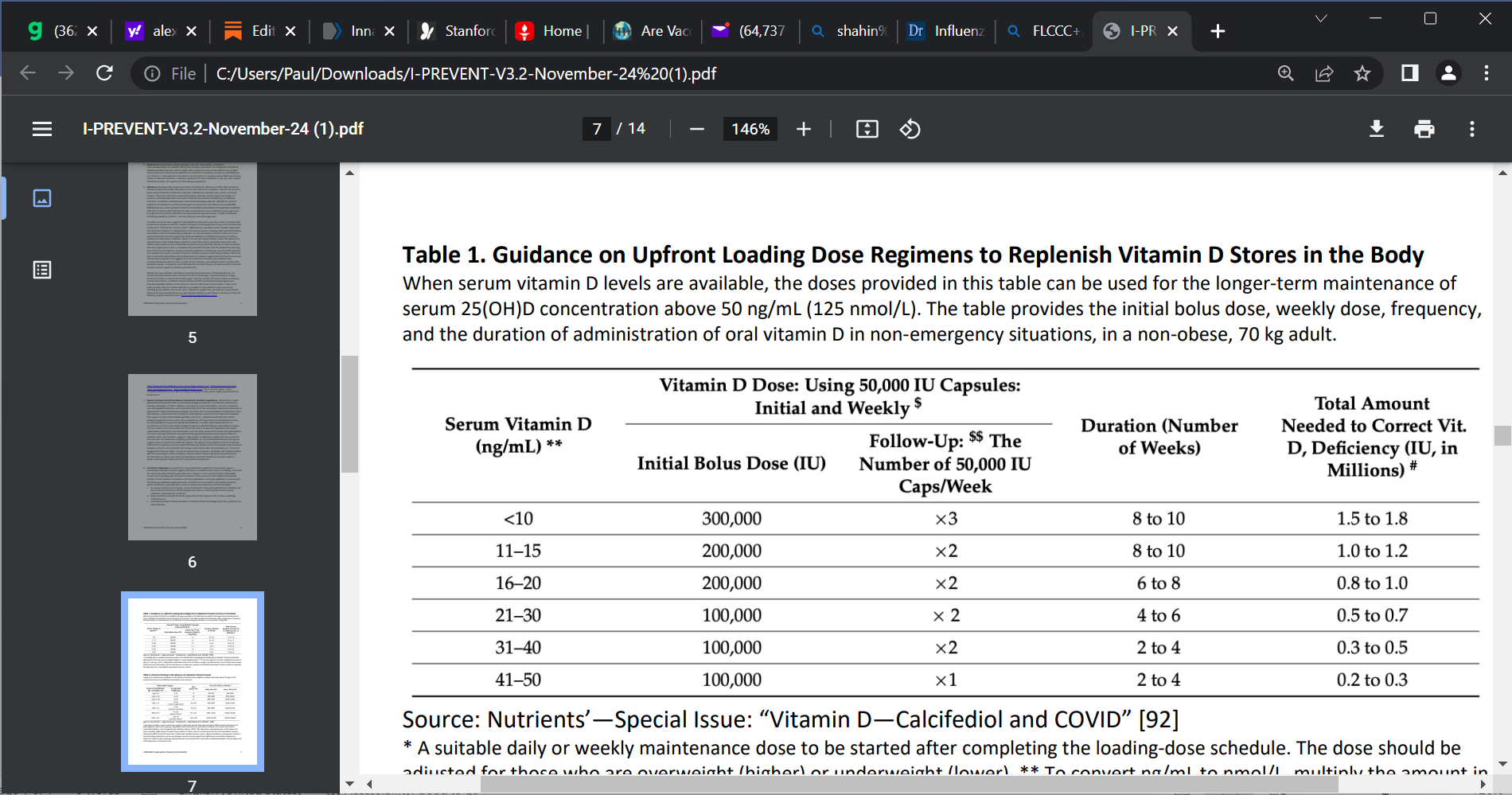Screen dimensions: 1512x795
Task: Show document outline view in sidebar
Action: [42, 270]
